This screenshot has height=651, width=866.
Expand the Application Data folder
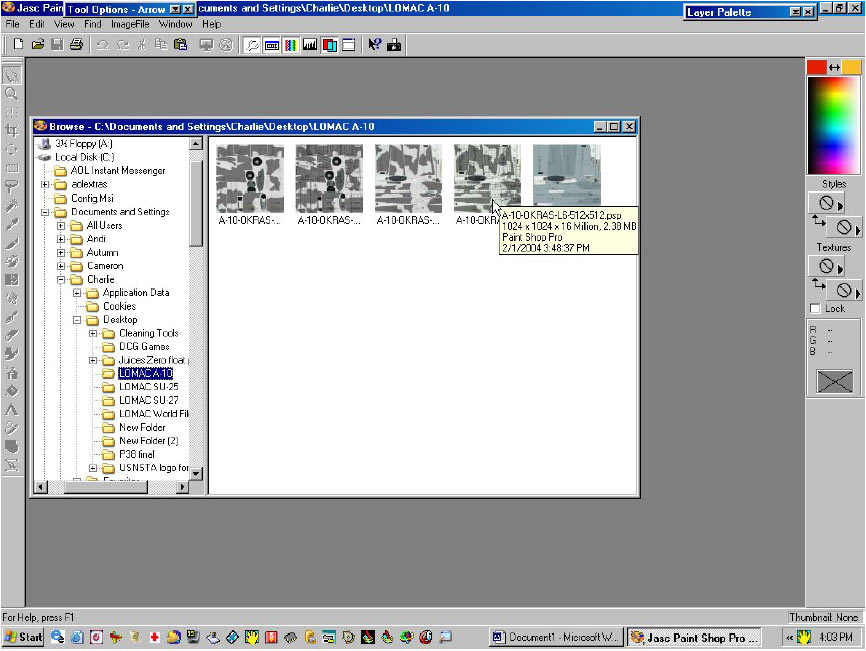click(x=77, y=293)
